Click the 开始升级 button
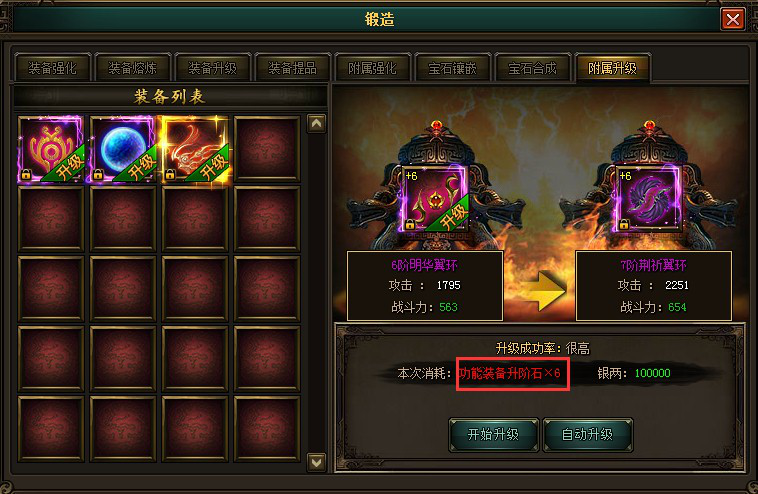This screenshot has width=758, height=494. [x=494, y=435]
